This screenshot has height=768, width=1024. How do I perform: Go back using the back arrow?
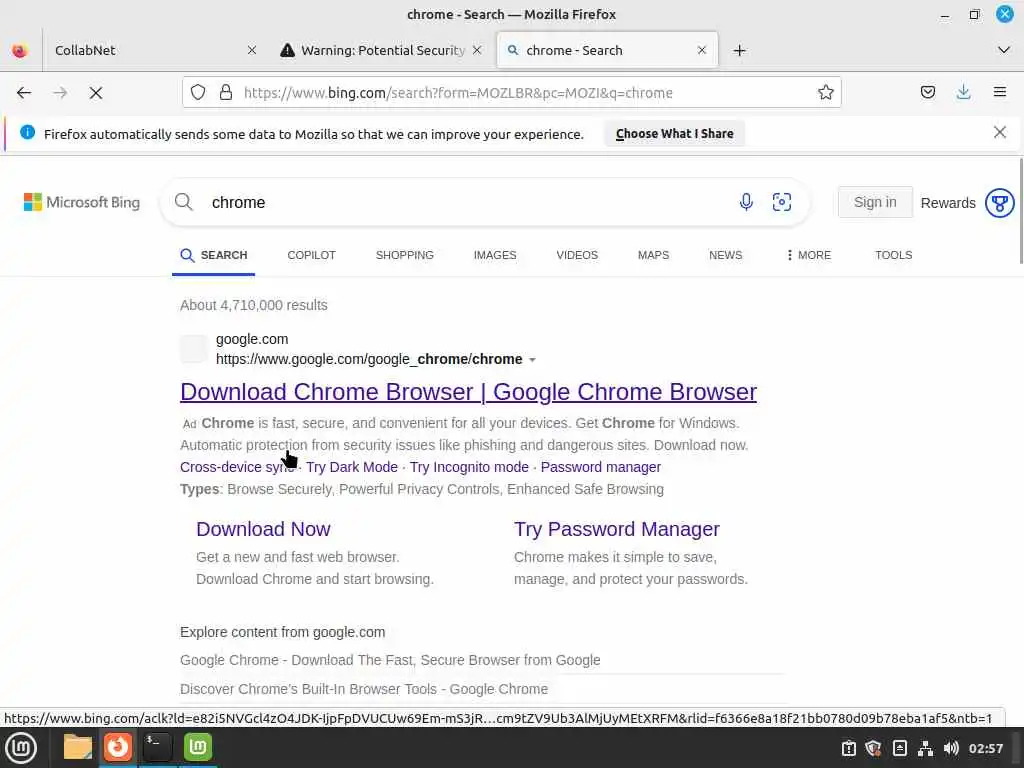click(24, 93)
